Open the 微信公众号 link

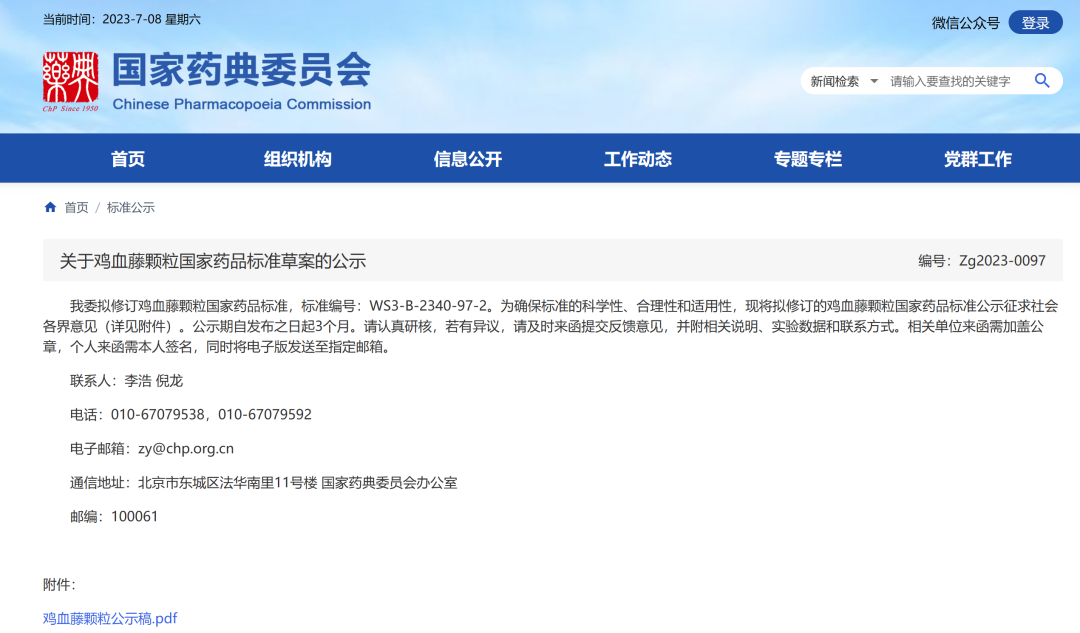[x=966, y=23]
